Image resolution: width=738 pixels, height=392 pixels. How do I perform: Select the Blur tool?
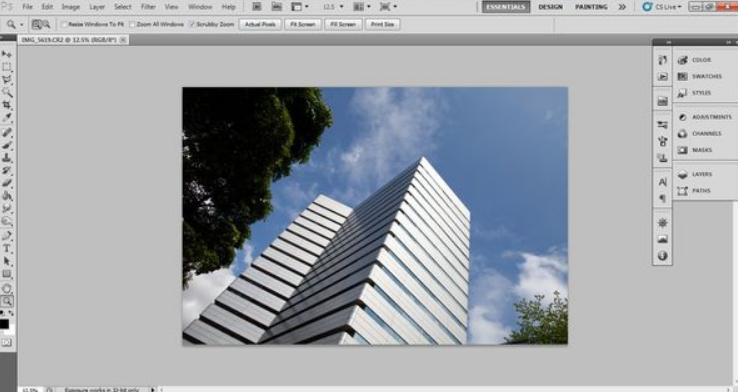coord(7,208)
